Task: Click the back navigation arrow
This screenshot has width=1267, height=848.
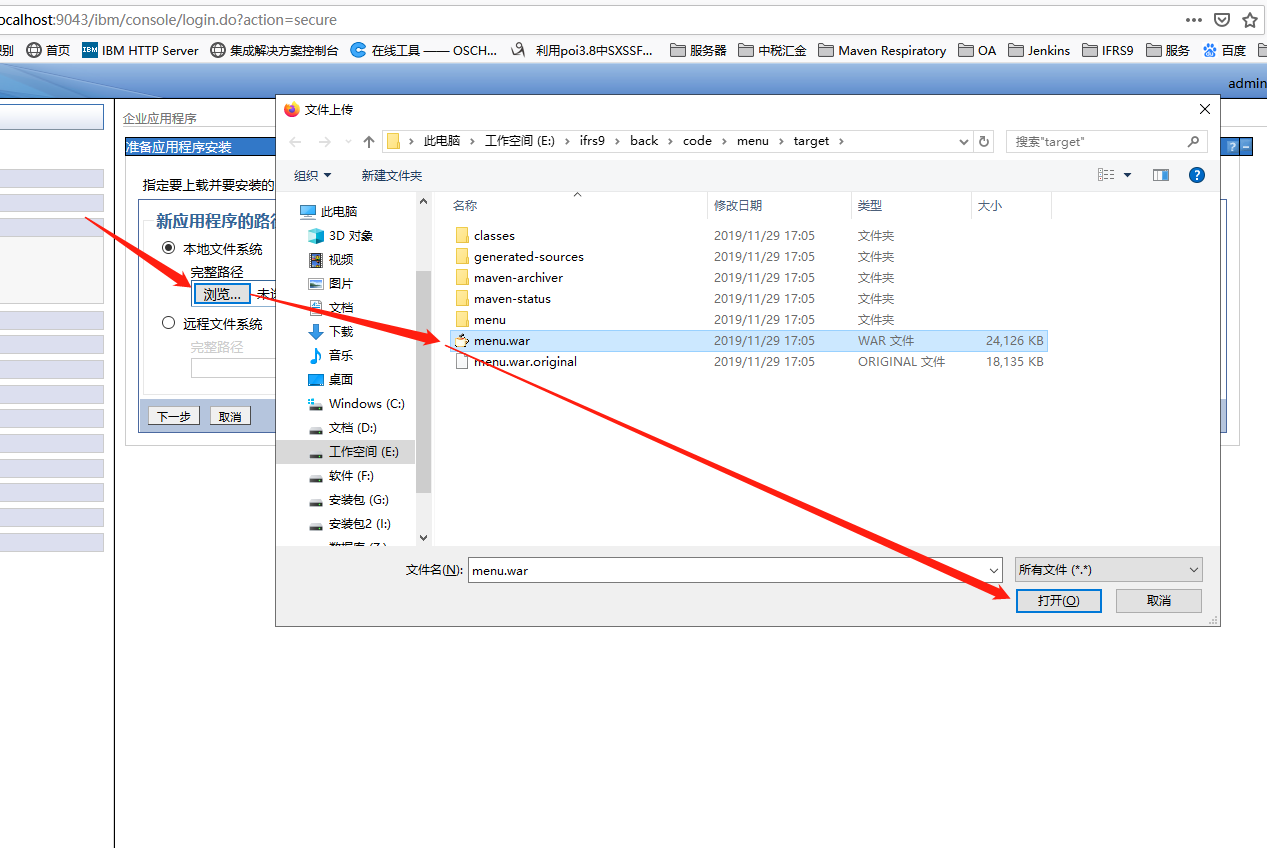Action: click(x=294, y=141)
